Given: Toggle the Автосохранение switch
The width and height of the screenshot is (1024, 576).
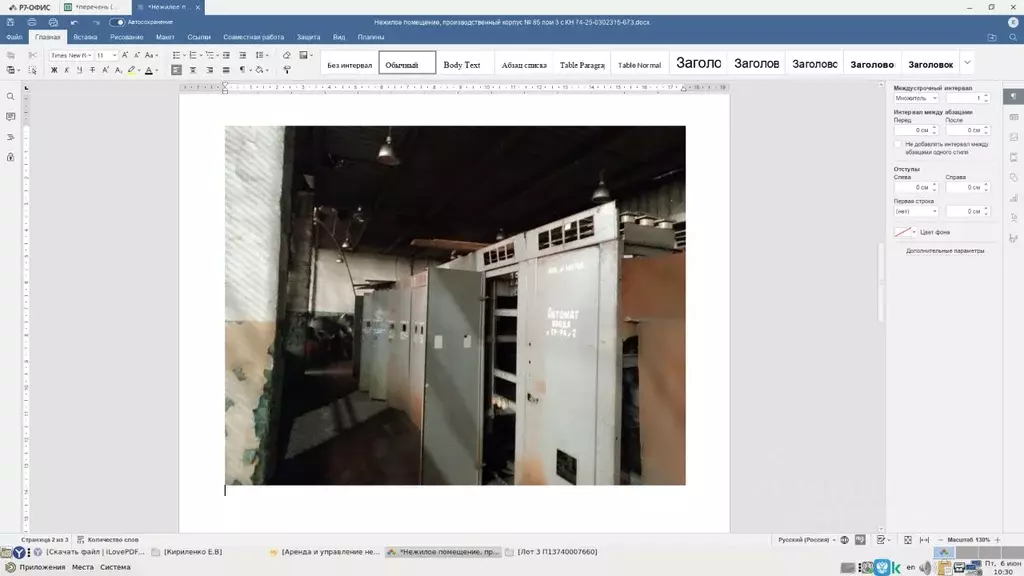Looking at the screenshot, I should coord(117,22).
